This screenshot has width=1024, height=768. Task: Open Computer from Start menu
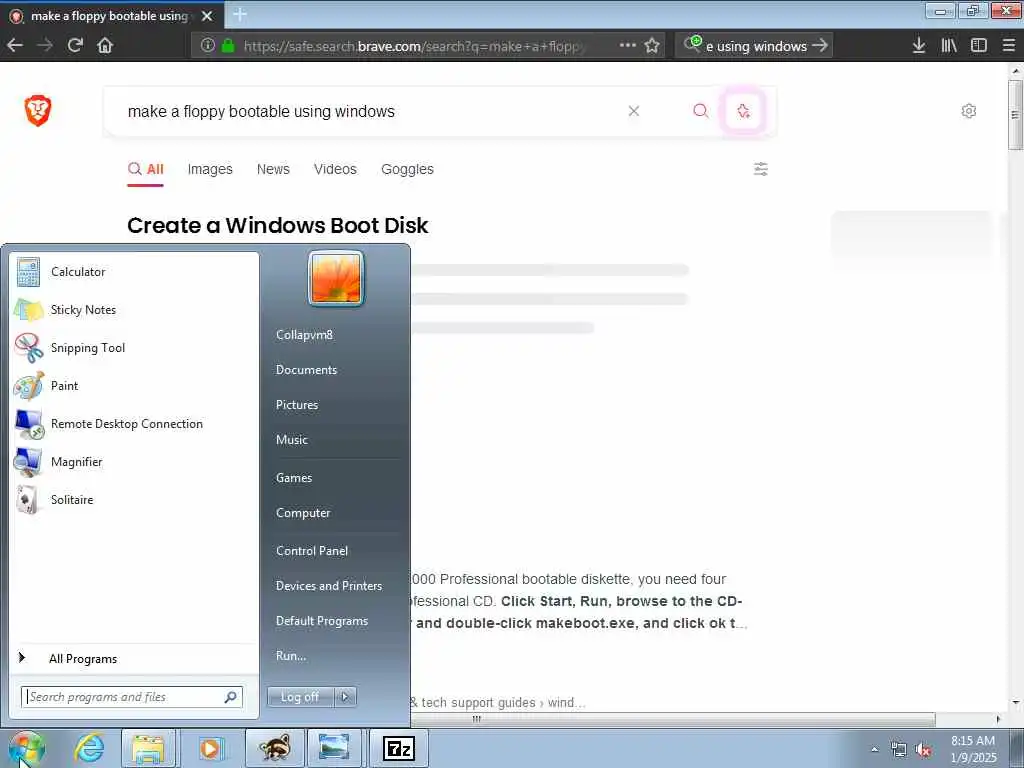tap(303, 513)
